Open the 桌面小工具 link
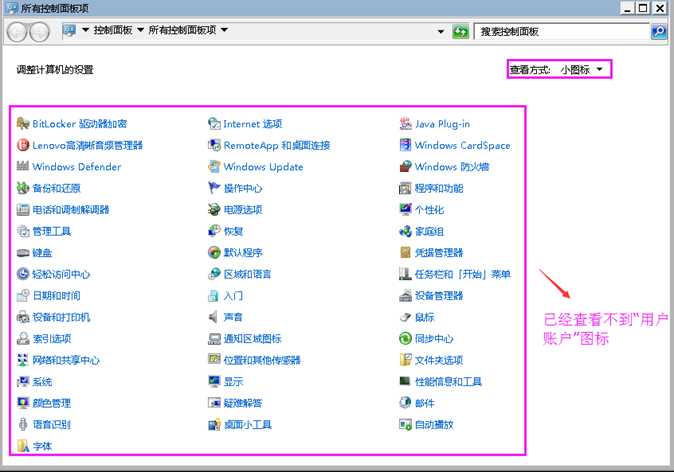Screen dimensions: 674x472 pos(248,425)
